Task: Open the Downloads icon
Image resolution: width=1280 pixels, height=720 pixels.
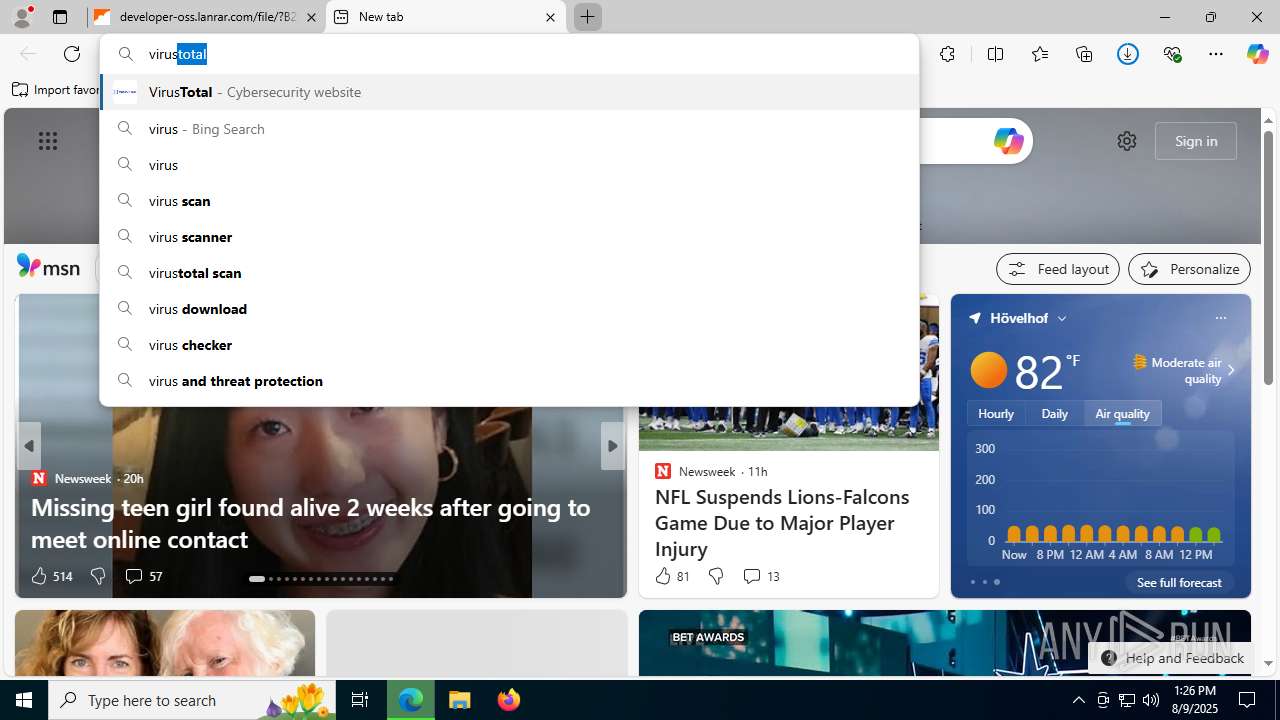Action: click(x=1128, y=54)
